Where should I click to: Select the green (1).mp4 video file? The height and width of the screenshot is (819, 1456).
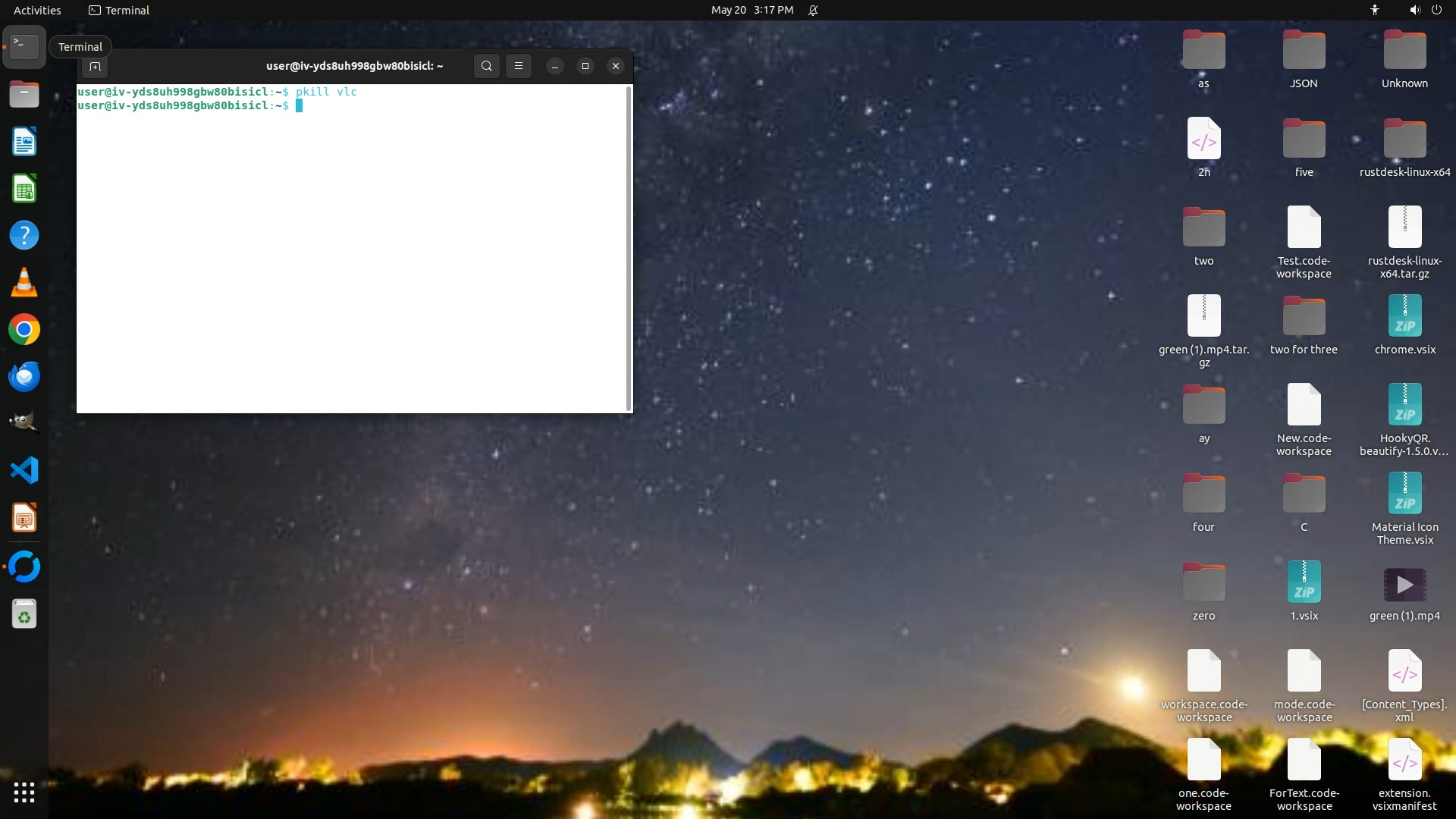[1404, 585]
